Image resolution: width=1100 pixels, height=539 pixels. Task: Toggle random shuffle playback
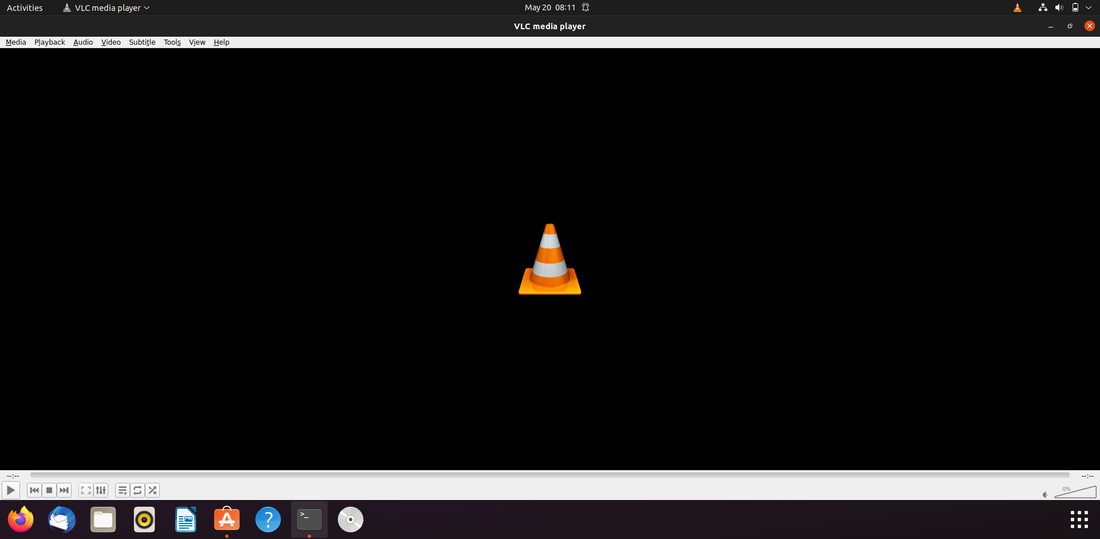click(152, 490)
